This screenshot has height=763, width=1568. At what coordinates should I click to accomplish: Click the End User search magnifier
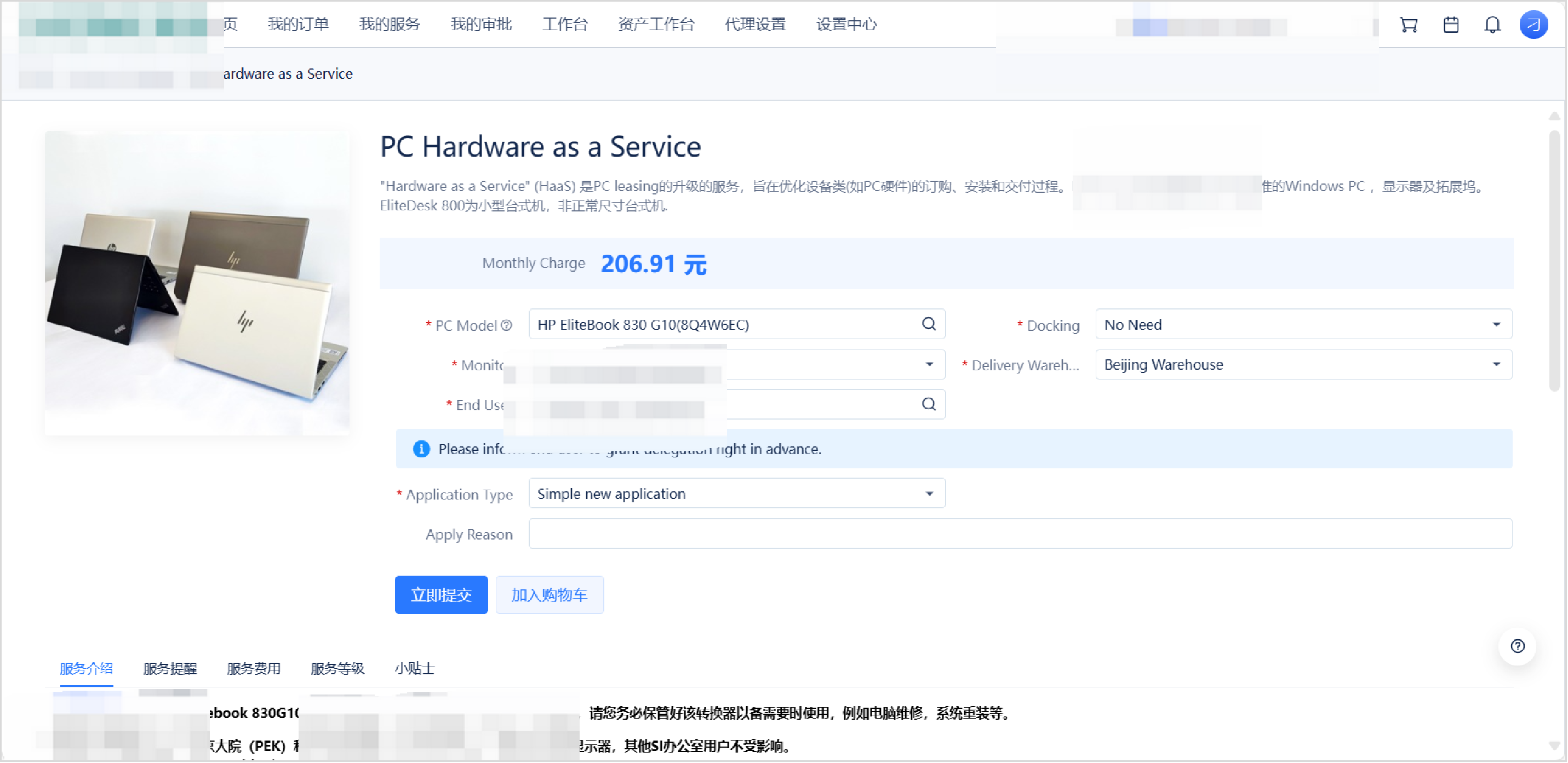(x=929, y=405)
